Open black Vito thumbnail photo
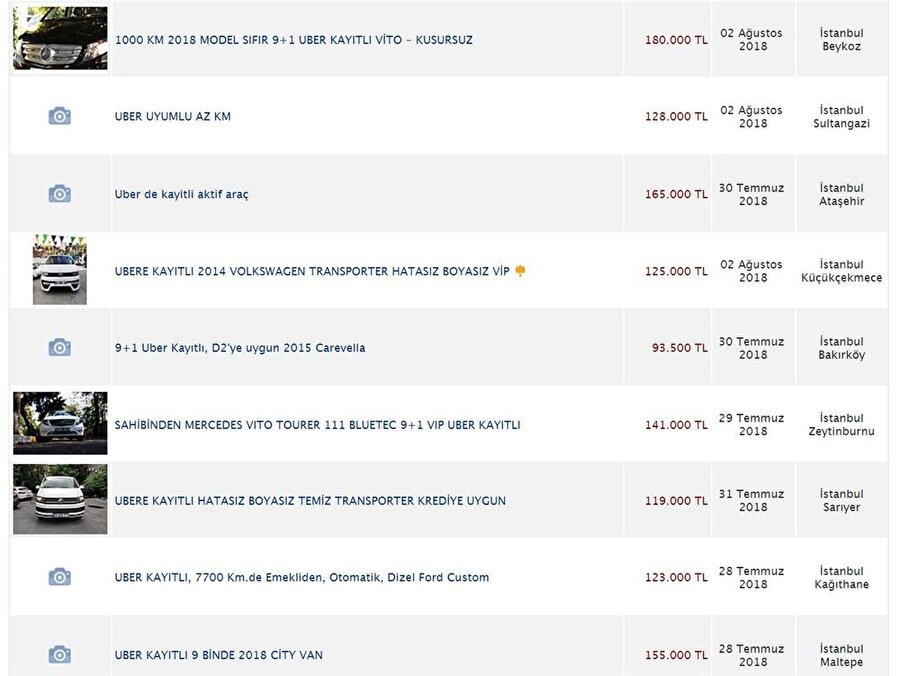 pos(60,38)
